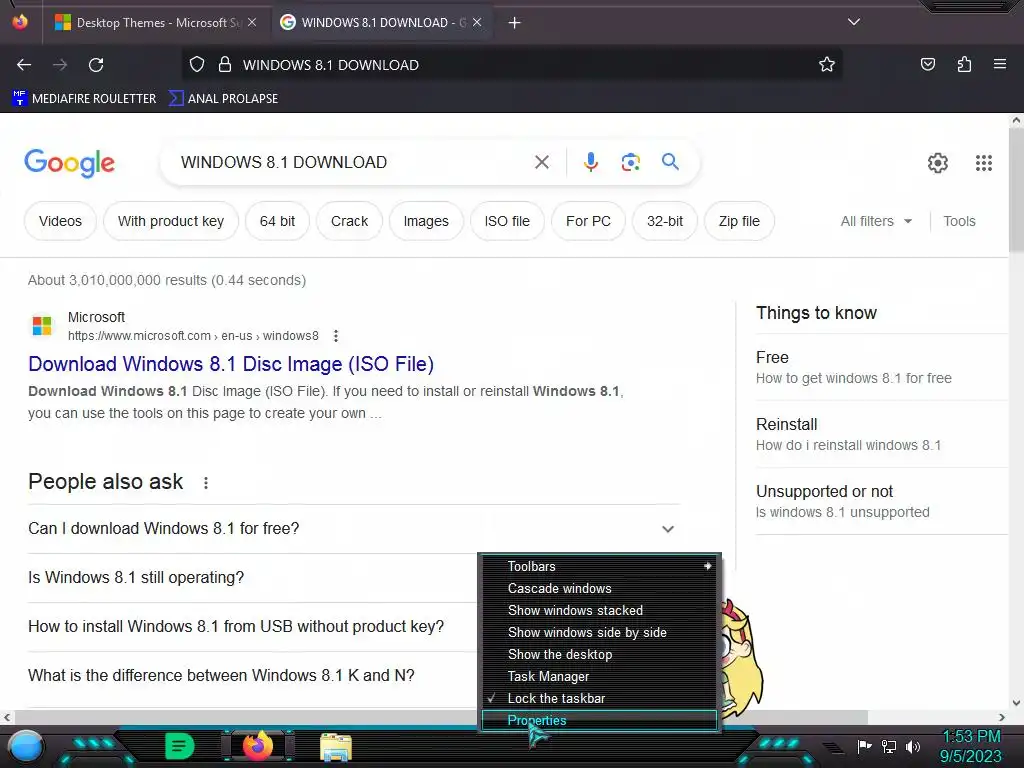
Task: Focus the browser address bar
Action: click(513, 65)
